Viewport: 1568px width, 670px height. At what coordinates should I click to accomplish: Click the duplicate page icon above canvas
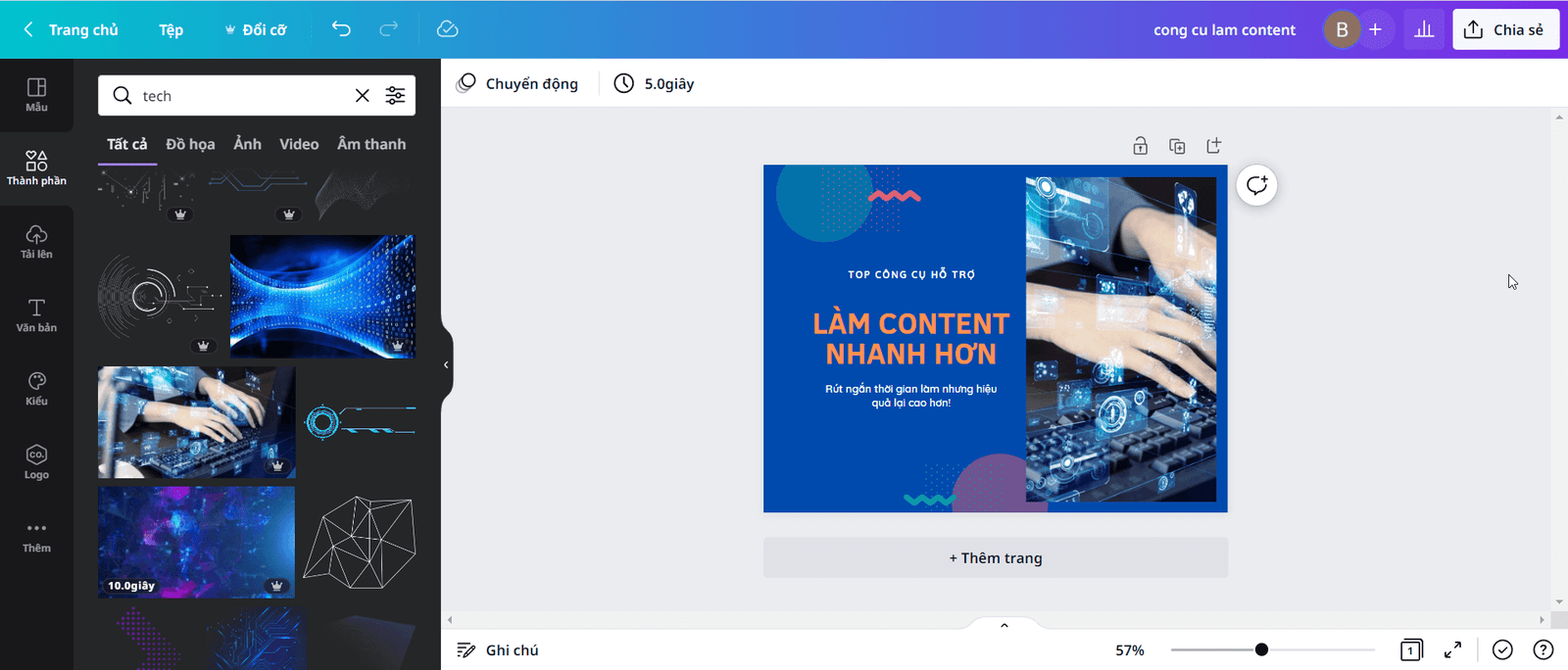[1177, 146]
